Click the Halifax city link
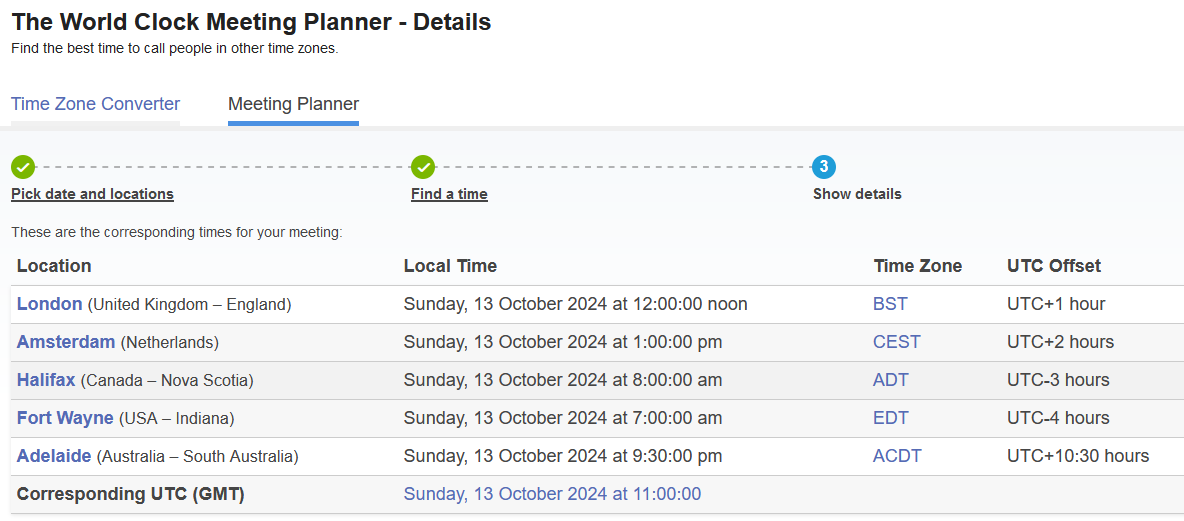1184x521 pixels. point(46,380)
